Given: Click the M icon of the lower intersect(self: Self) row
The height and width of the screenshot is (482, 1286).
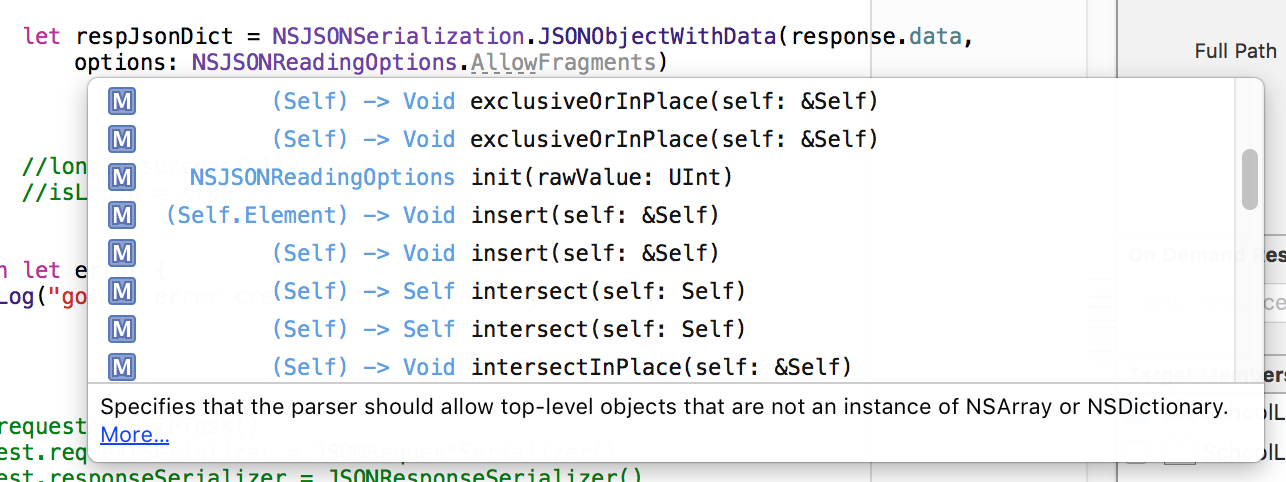Looking at the screenshot, I should tap(122, 329).
